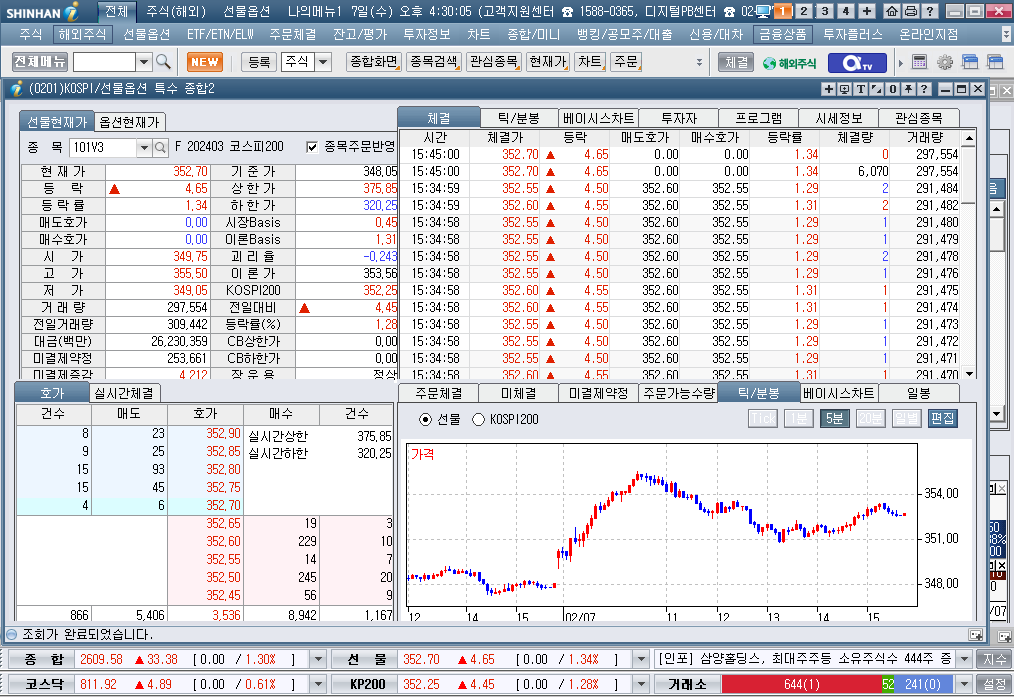Toggle the 20분 chart interval button
Viewport: 1014px width, 698px height.
pos(870,419)
